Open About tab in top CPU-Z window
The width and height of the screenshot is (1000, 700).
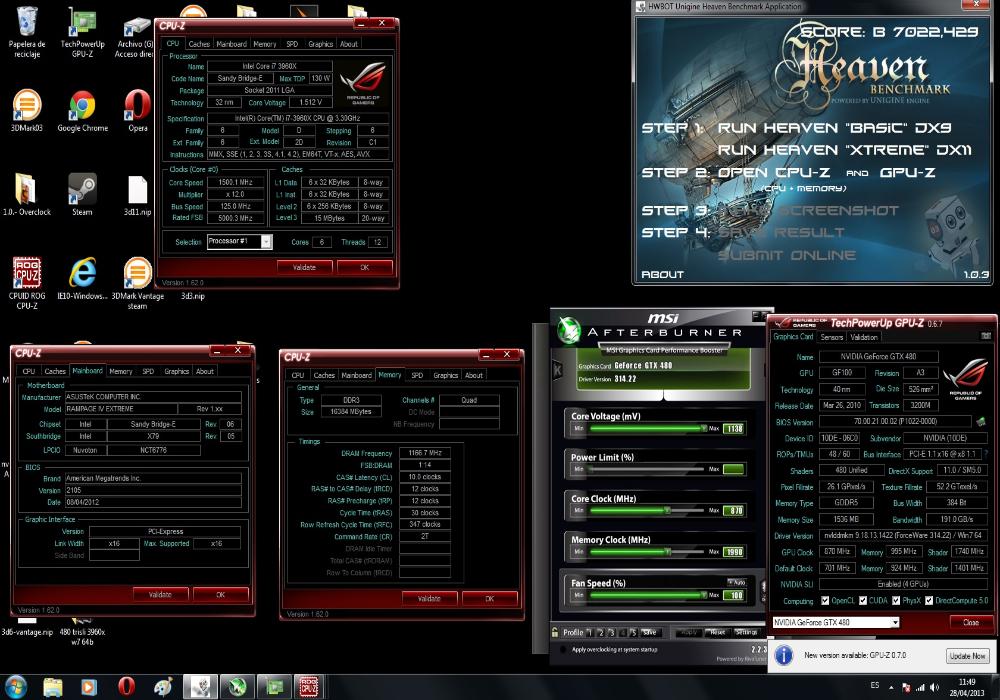pyautogui.click(x=348, y=44)
